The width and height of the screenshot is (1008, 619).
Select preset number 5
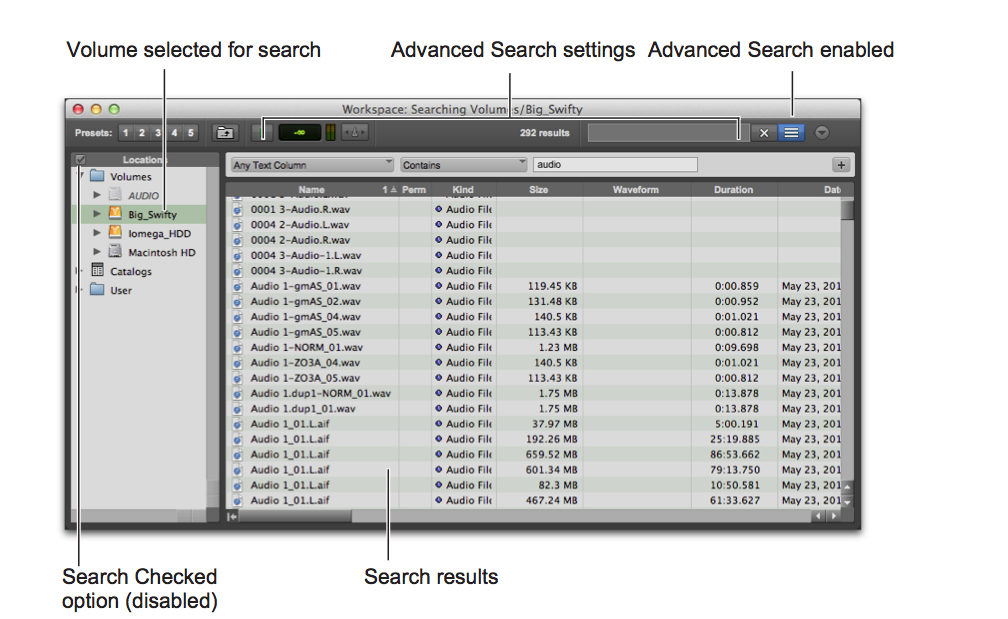[191, 132]
